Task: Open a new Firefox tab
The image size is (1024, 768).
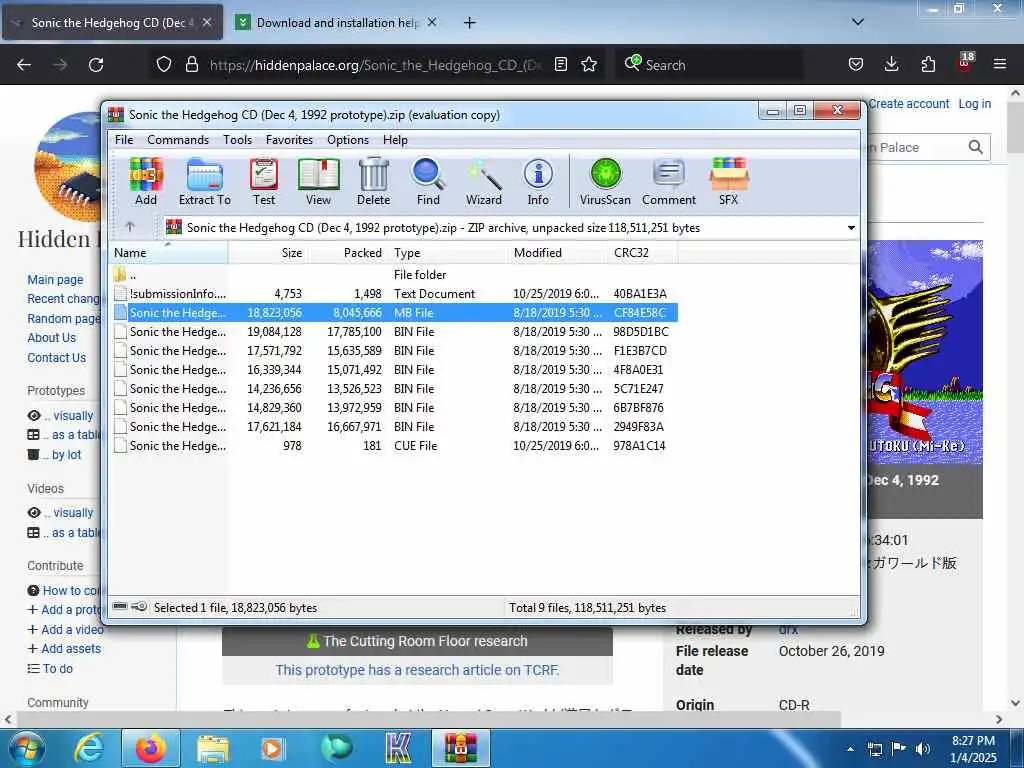Action: click(469, 23)
